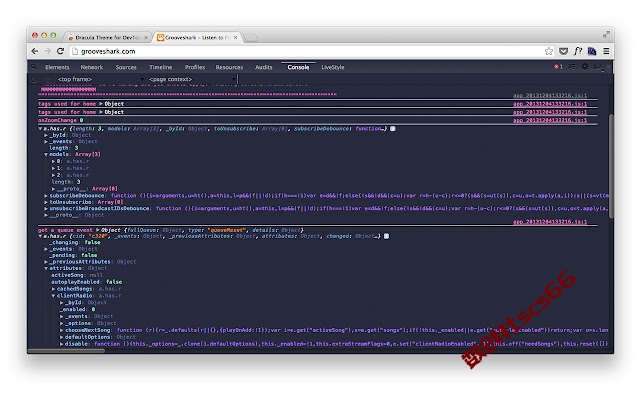Open the <page context> dropdown
Viewport: 640px width, 400px height.
point(192,79)
